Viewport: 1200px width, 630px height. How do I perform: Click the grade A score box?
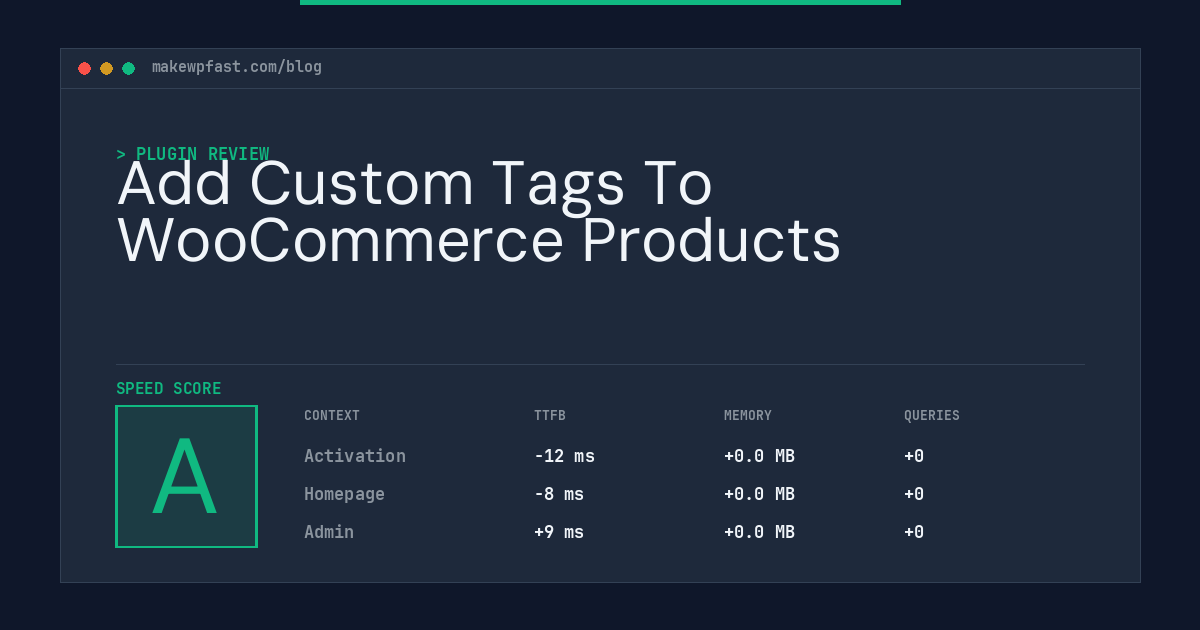[186, 476]
